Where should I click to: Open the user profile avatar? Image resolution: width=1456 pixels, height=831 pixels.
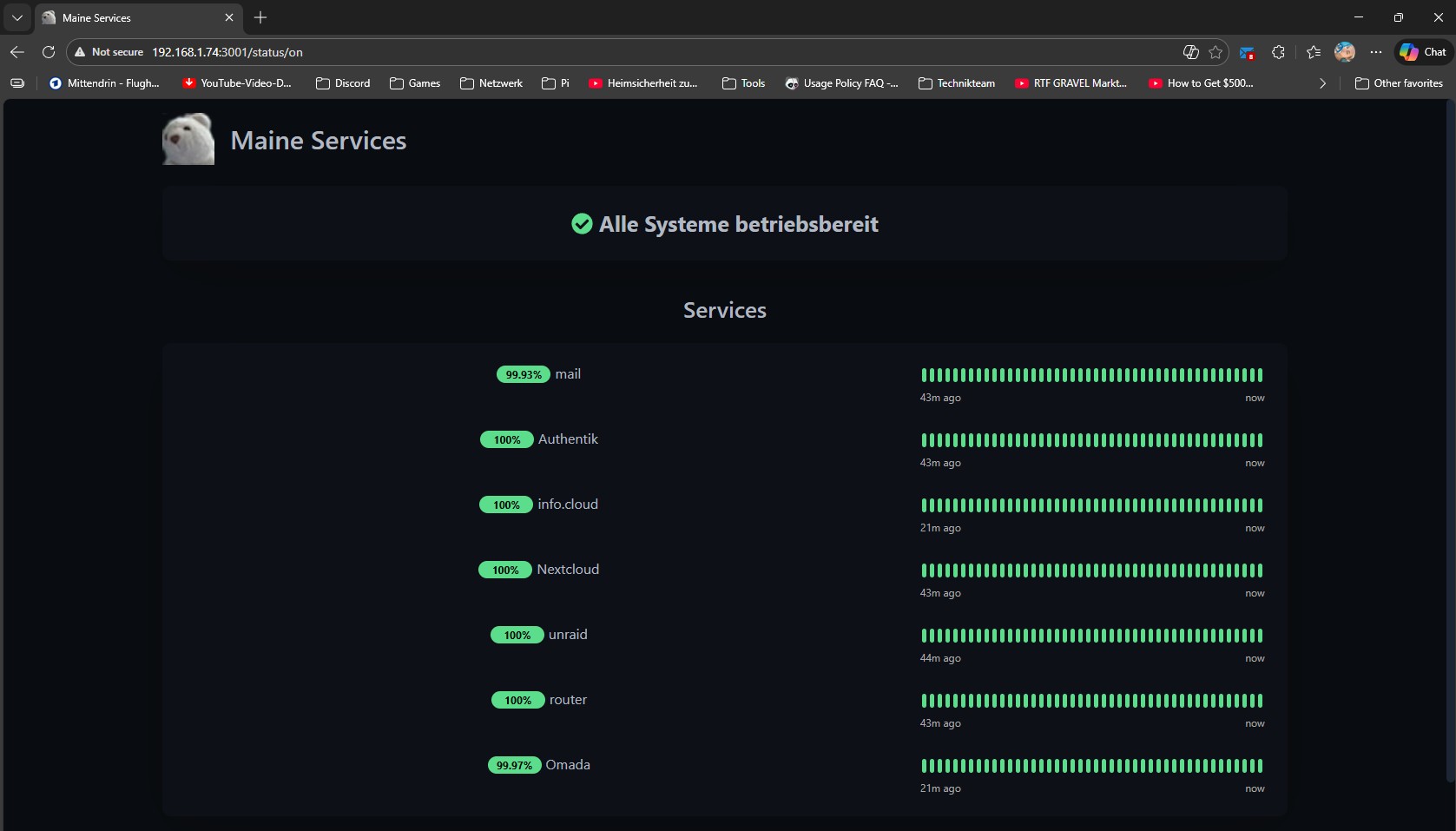[1345, 52]
